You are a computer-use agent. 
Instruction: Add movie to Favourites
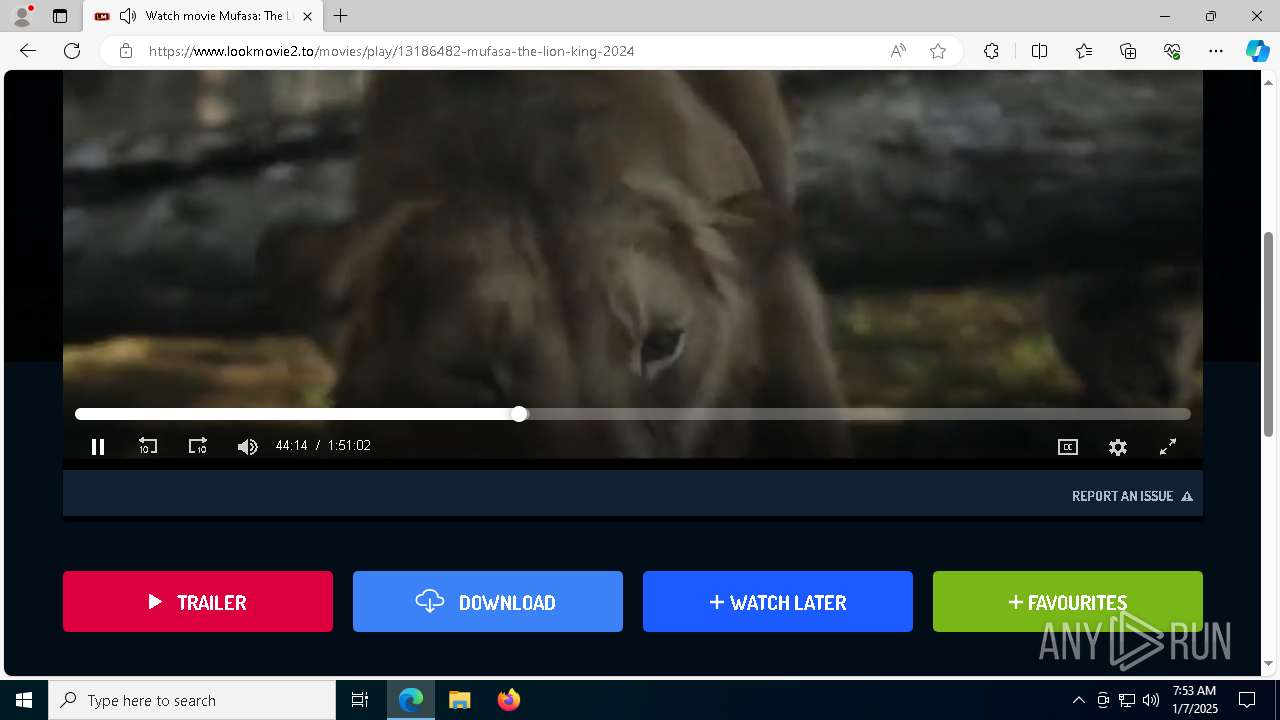(x=1068, y=602)
